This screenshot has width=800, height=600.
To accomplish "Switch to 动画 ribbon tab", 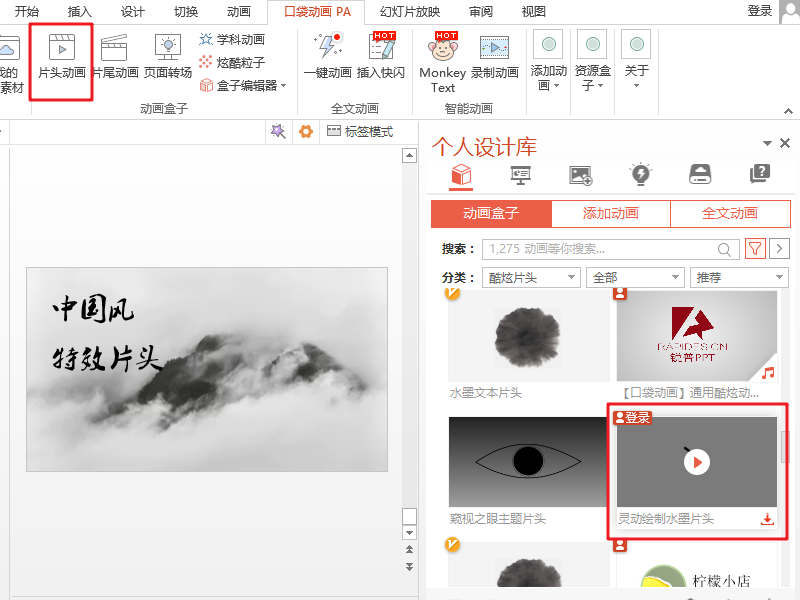I will (x=239, y=11).
